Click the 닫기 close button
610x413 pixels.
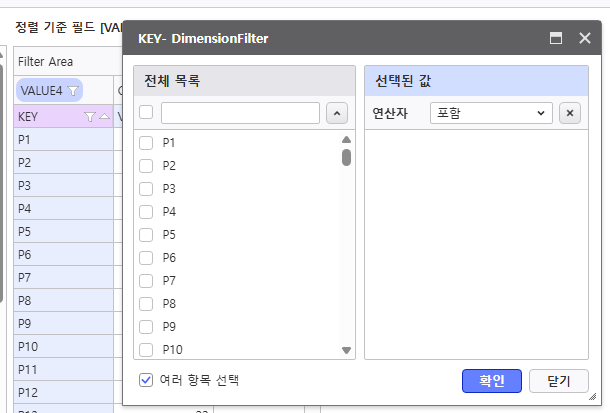tap(558, 381)
